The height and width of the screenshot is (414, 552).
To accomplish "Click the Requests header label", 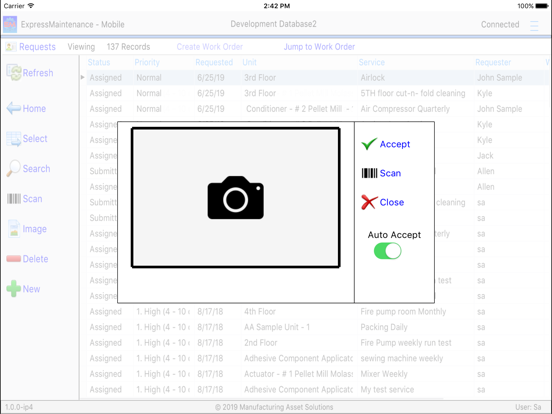I will click(37, 47).
